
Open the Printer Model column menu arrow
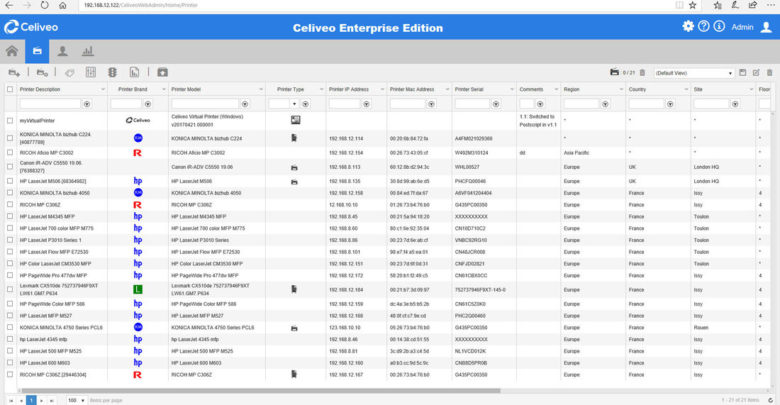tap(261, 90)
